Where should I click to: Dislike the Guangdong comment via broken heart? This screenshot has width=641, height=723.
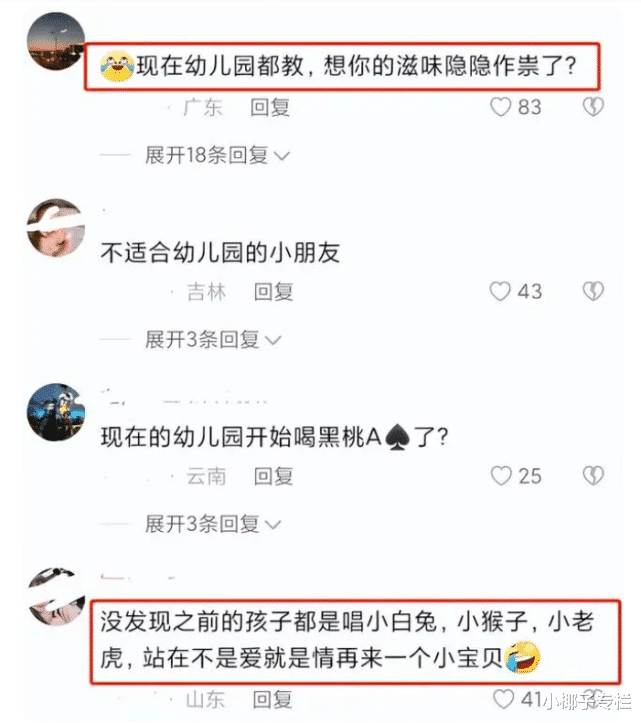[593, 107]
